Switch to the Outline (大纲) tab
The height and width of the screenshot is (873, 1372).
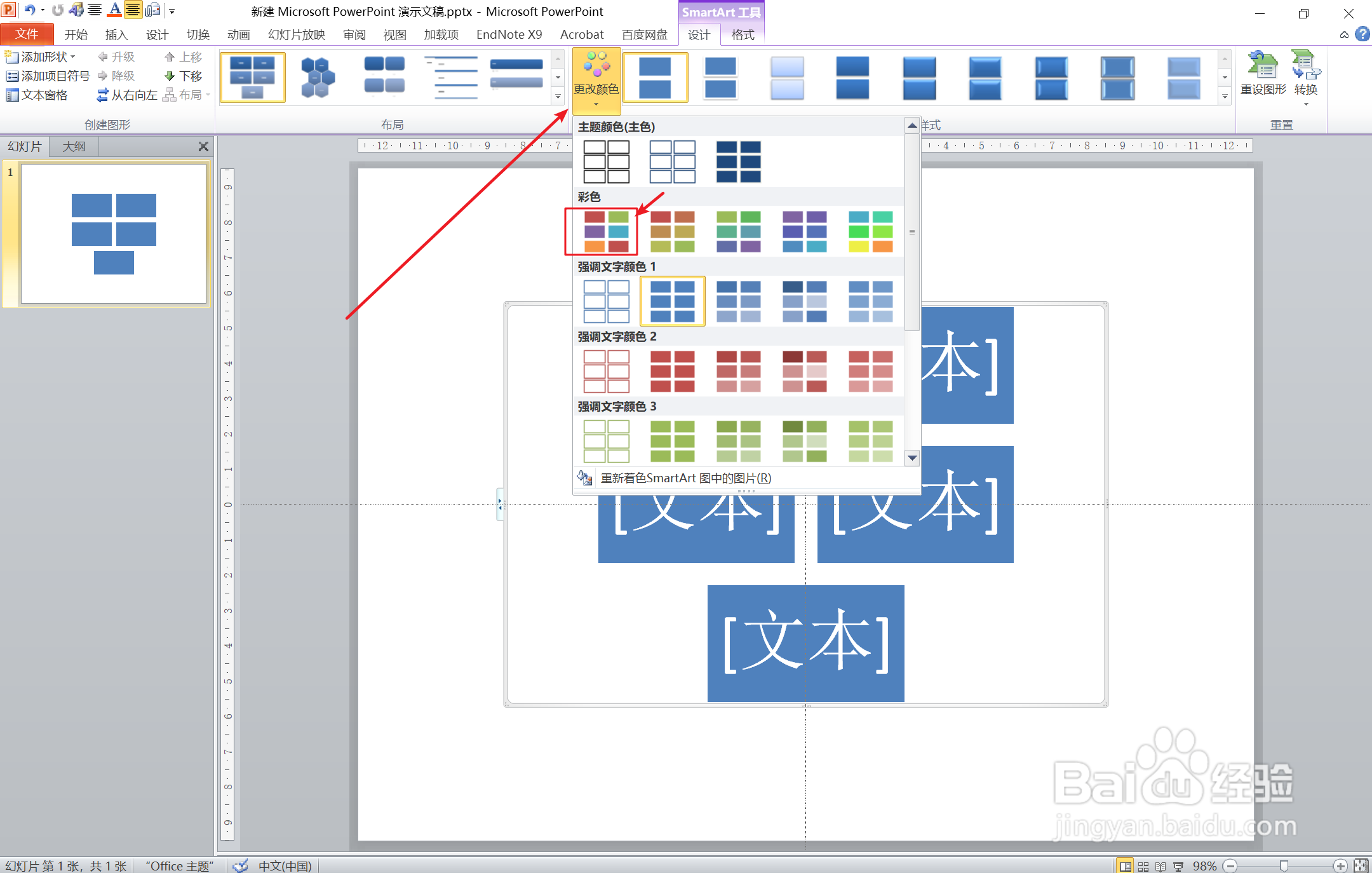[x=74, y=146]
